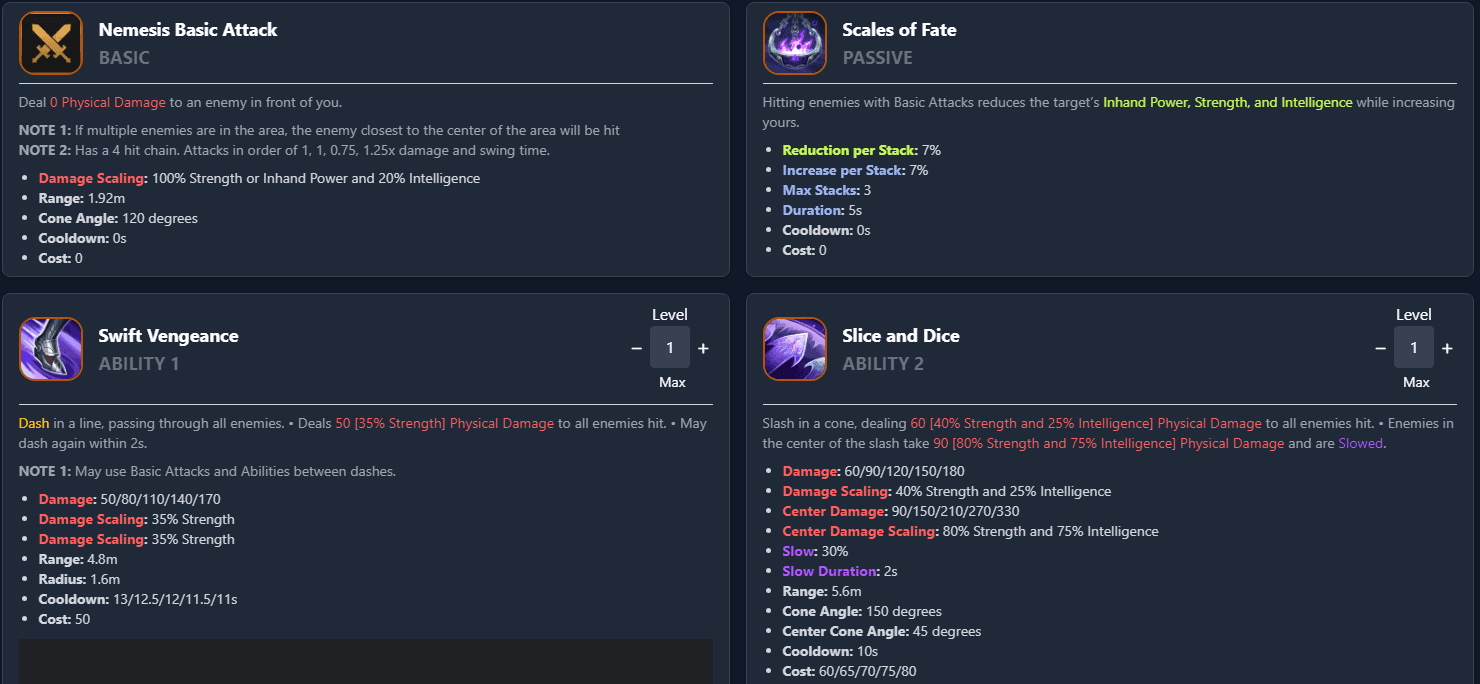This screenshot has width=1480, height=684.
Task: Click the Nemesis Basic Attack title
Action: (x=188, y=30)
